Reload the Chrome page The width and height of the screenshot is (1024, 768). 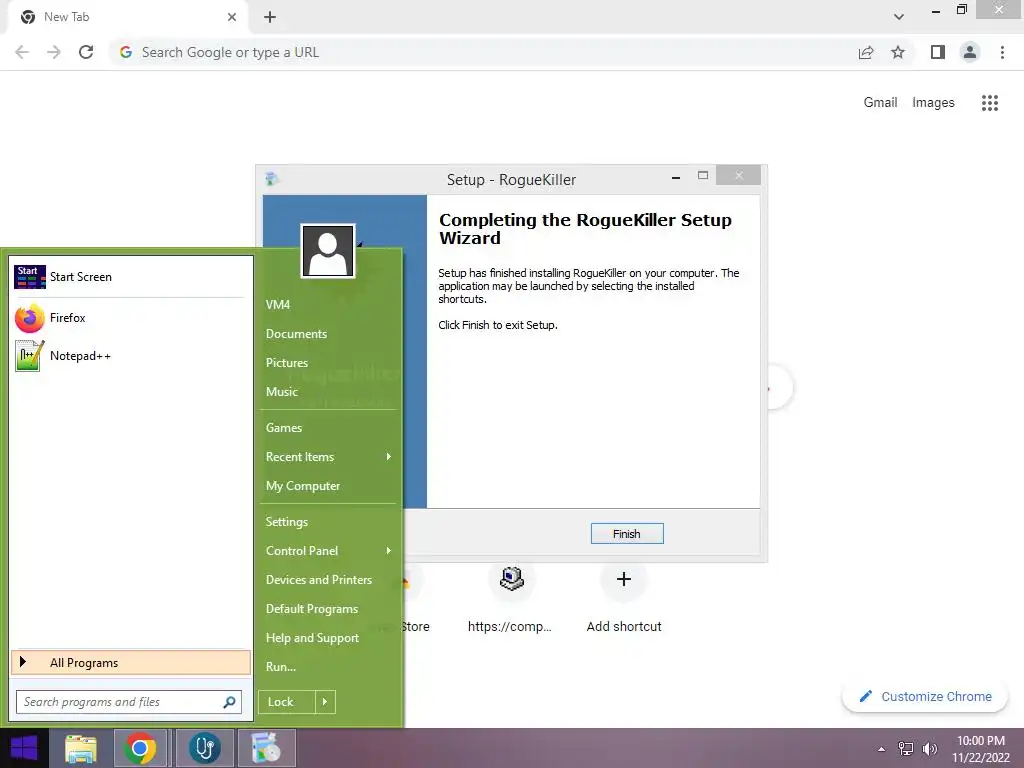click(x=86, y=52)
